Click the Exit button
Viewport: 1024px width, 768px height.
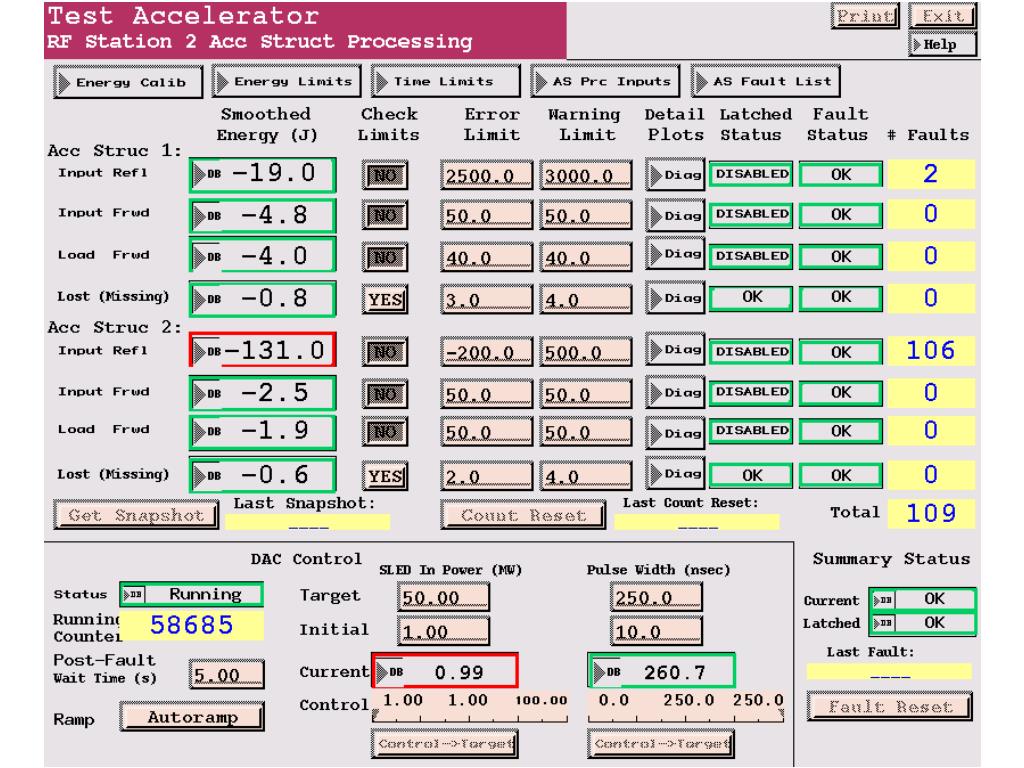tap(942, 16)
